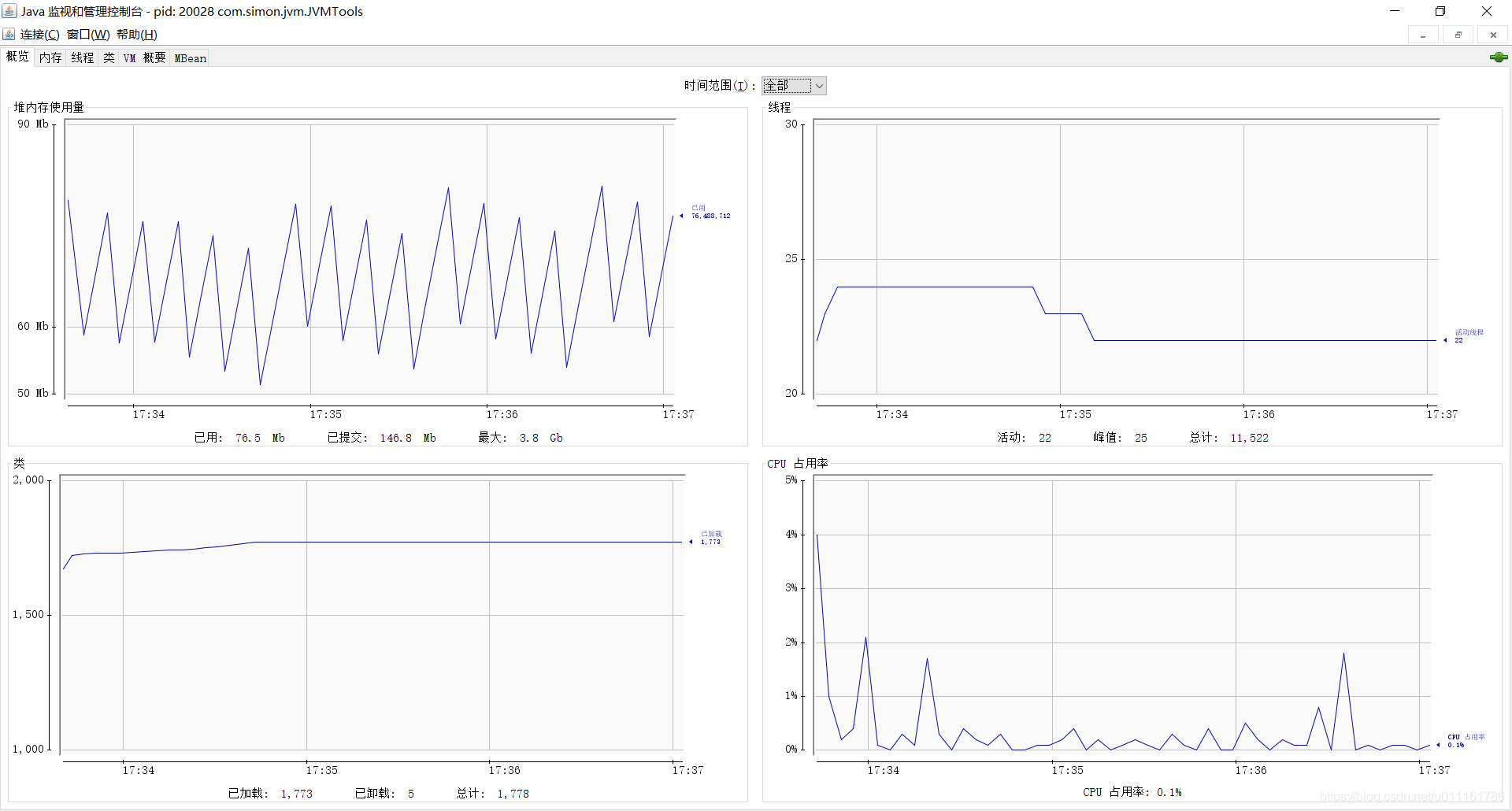Click the loaded classes chart
The image size is (1512, 811).
point(372,614)
